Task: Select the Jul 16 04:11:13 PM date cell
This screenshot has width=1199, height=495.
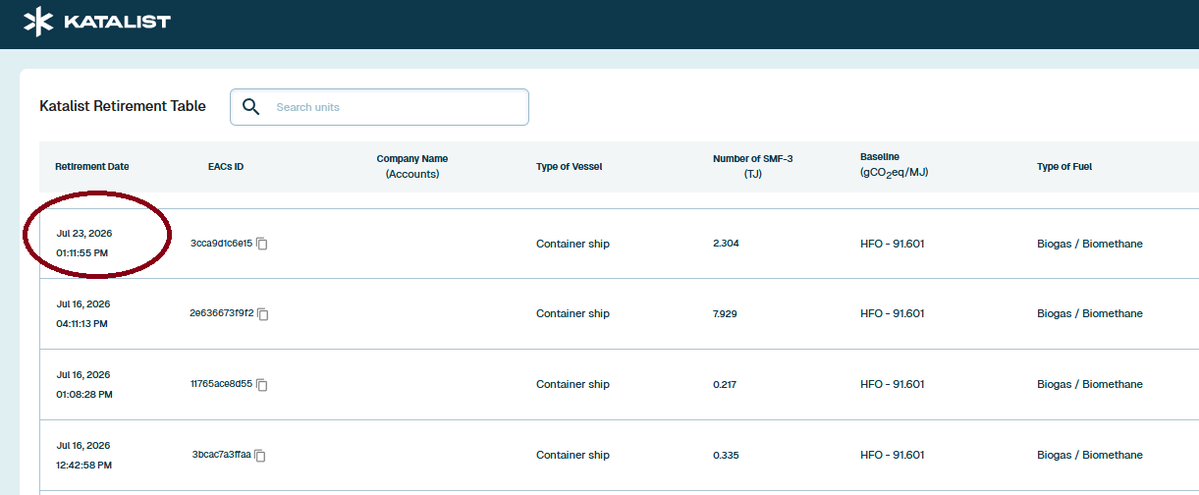Action: coord(83,314)
